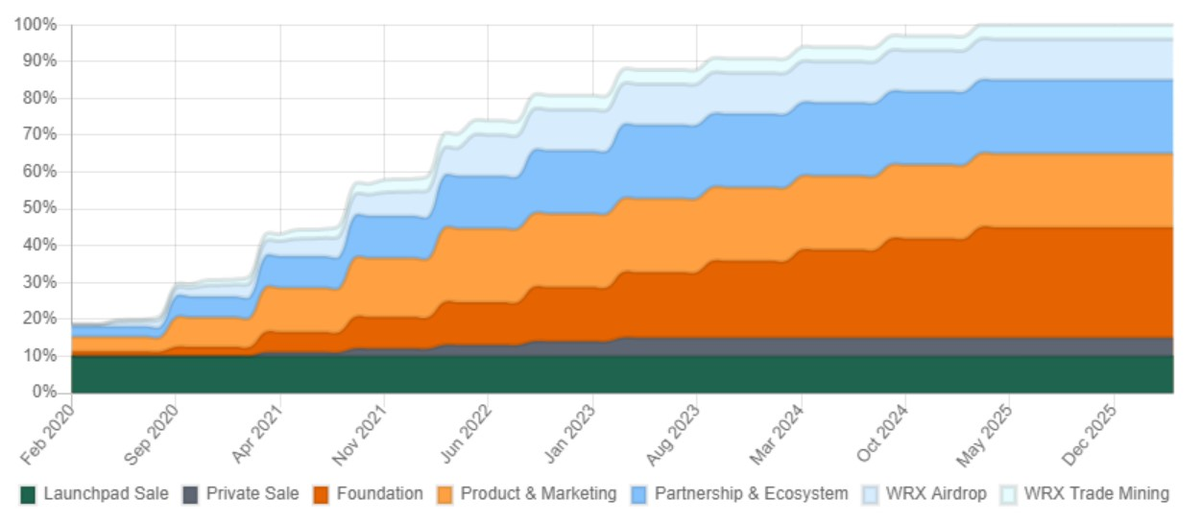Click the WRX Airdrop legend swatch
Screen dimensions: 1200x523
(872, 494)
